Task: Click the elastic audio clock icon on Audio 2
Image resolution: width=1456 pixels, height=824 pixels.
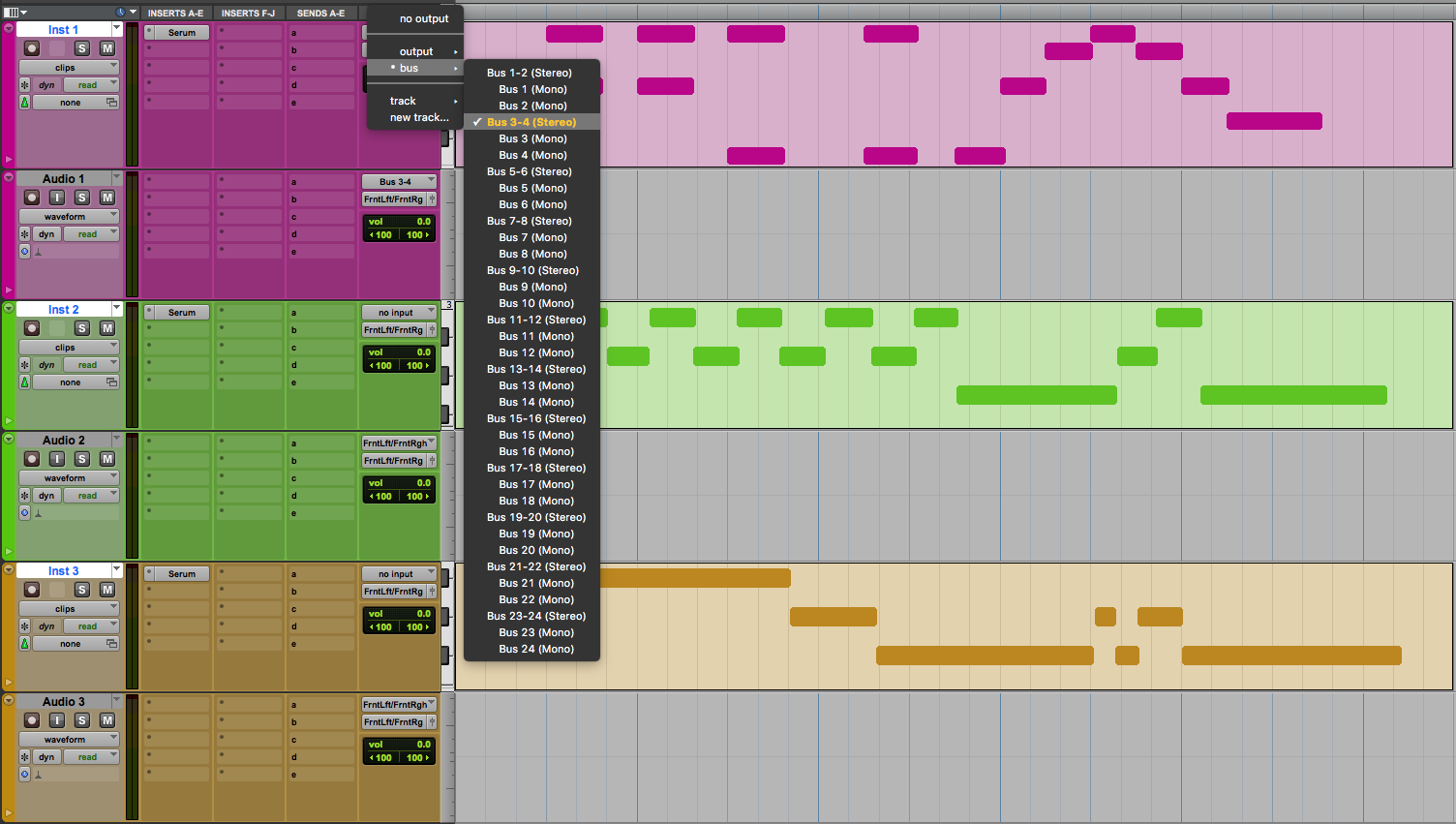Action: 25,513
